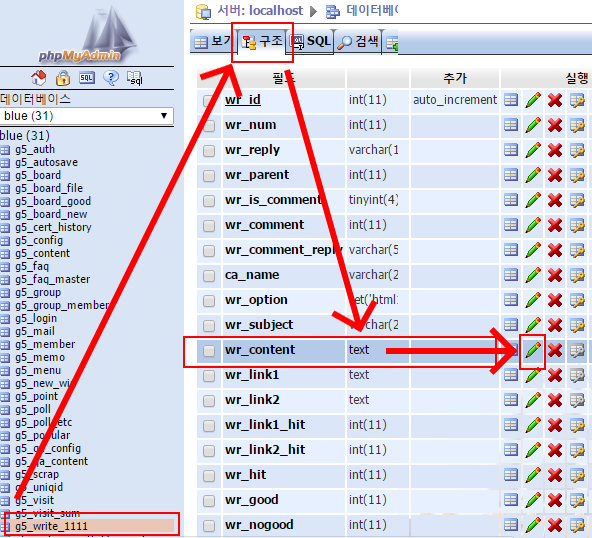The width and height of the screenshot is (592, 538).
Task: Edit the ca_name field
Action: click(532, 275)
